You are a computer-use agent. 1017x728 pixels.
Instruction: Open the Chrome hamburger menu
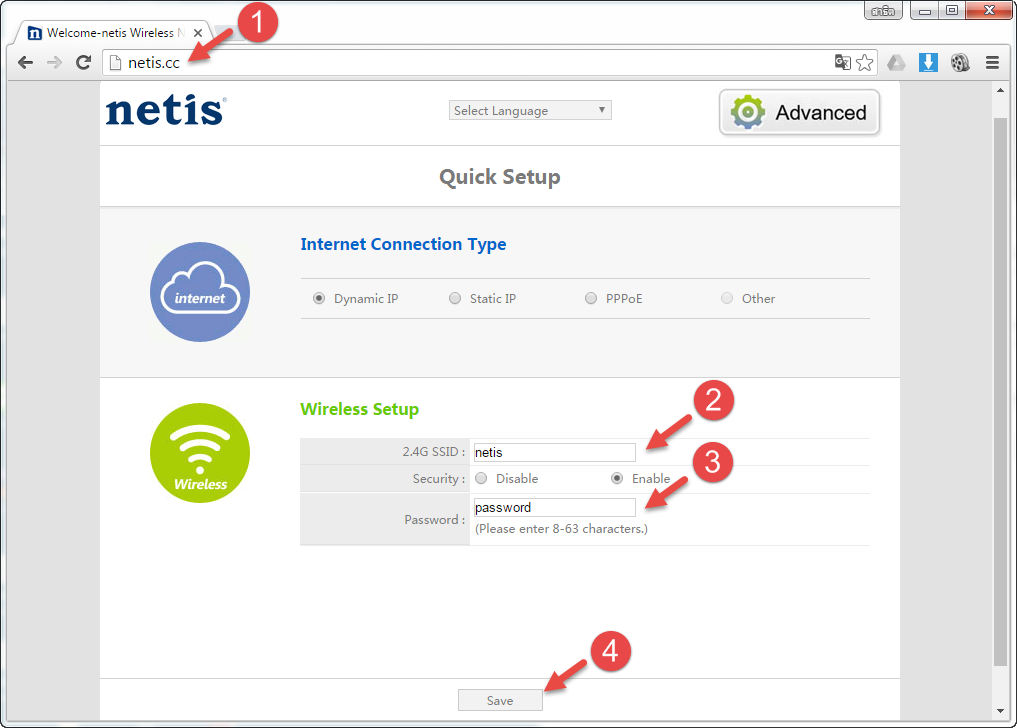coord(992,62)
